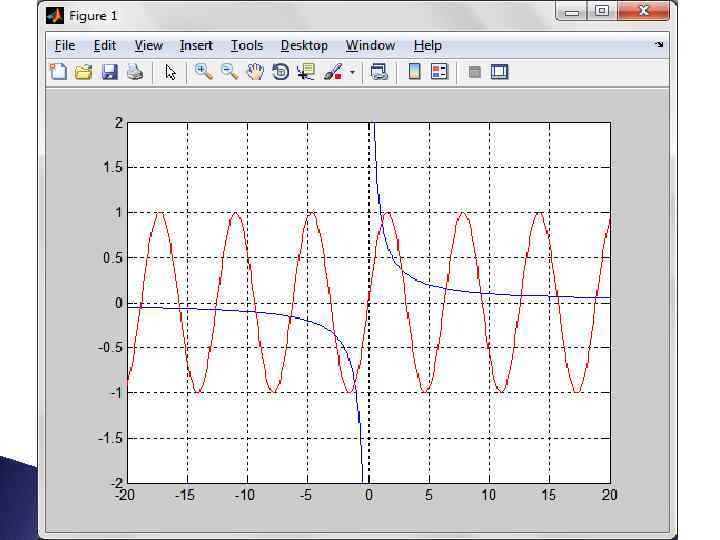Insert a colorbar with toolbar icon
Screen dimensions: 720x540
point(414,72)
